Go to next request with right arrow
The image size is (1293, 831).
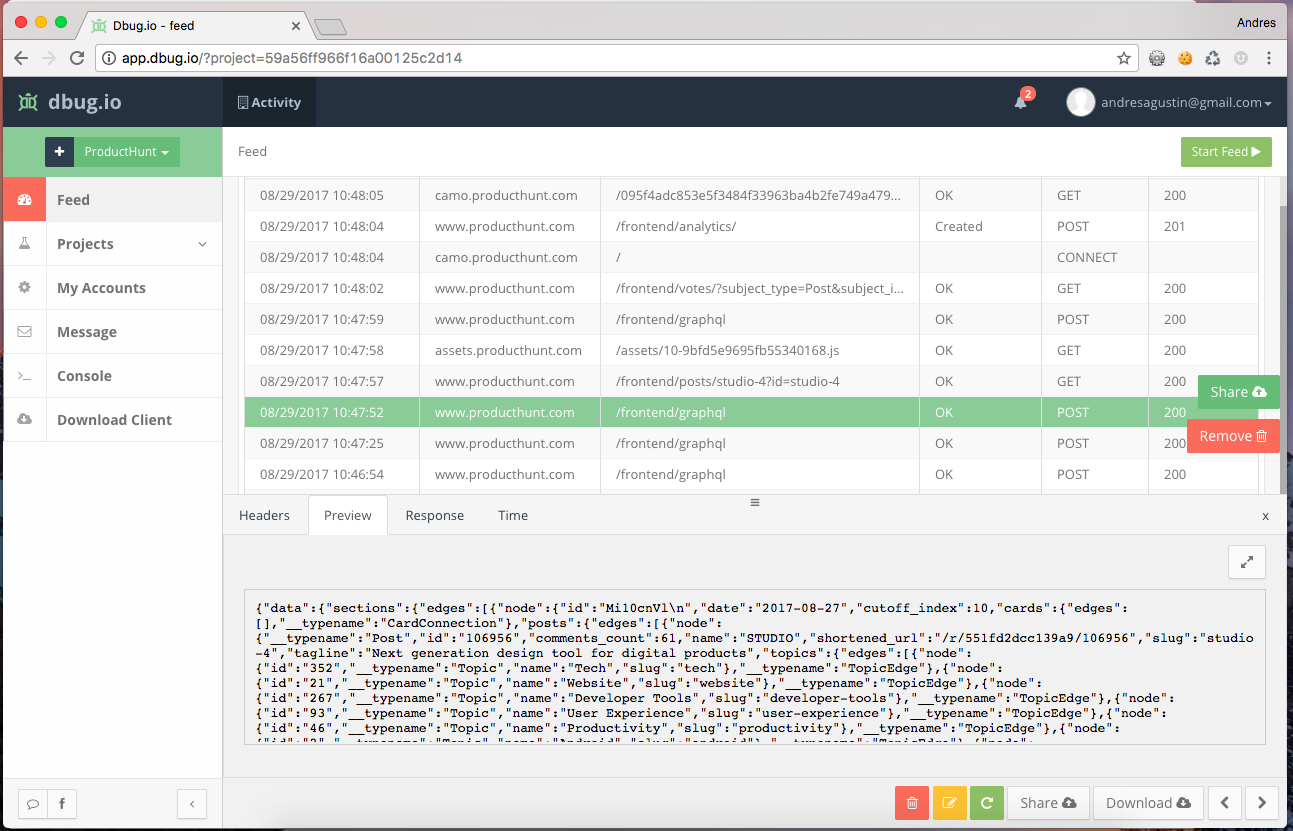coord(1262,802)
